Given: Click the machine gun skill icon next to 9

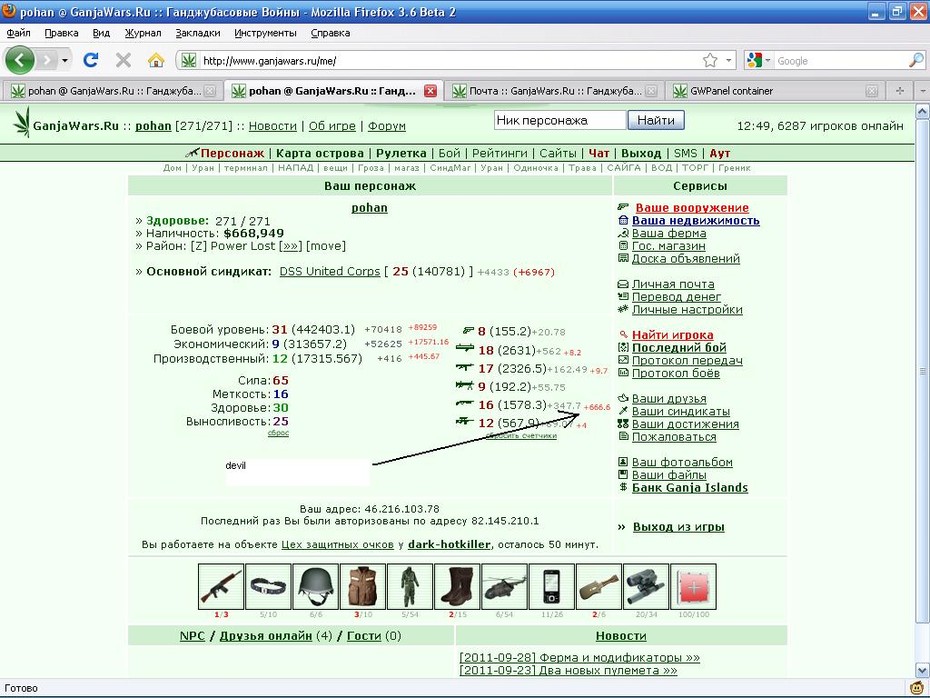Looking at the screenshot, I should point(465,385).
